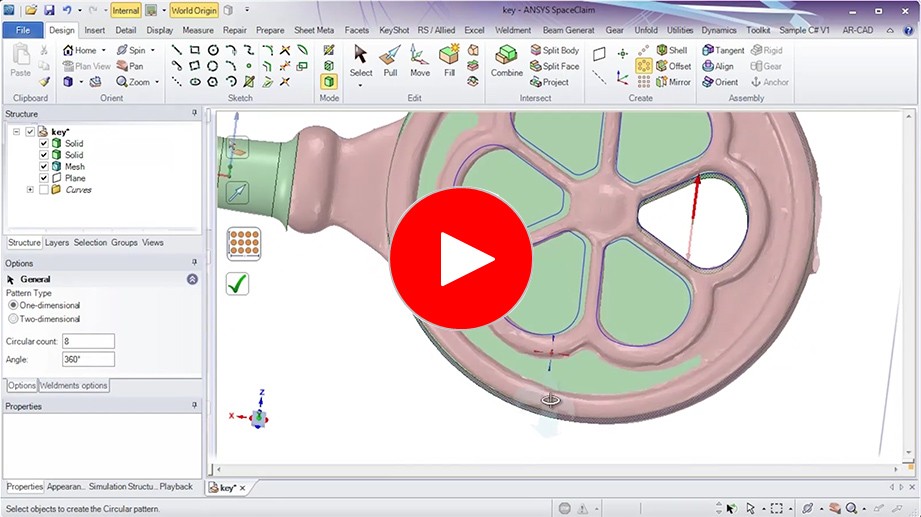Open the Measure ribbon tab
921x517 pixels.
(197, 30)
